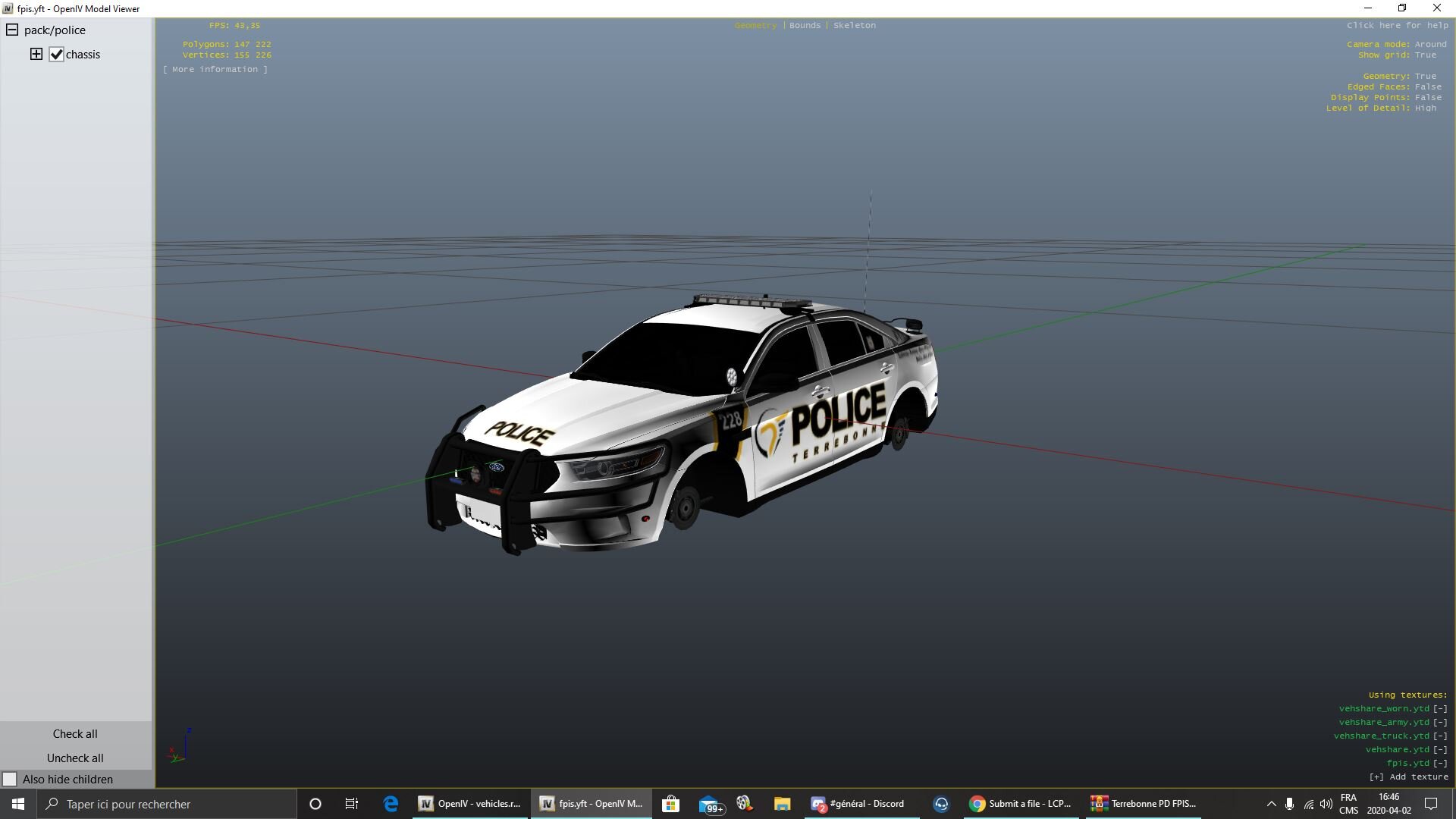Open Microsoft Store taskbar icon
Viewport: 1456px width, 819px height.
click(x=670, y=804)
